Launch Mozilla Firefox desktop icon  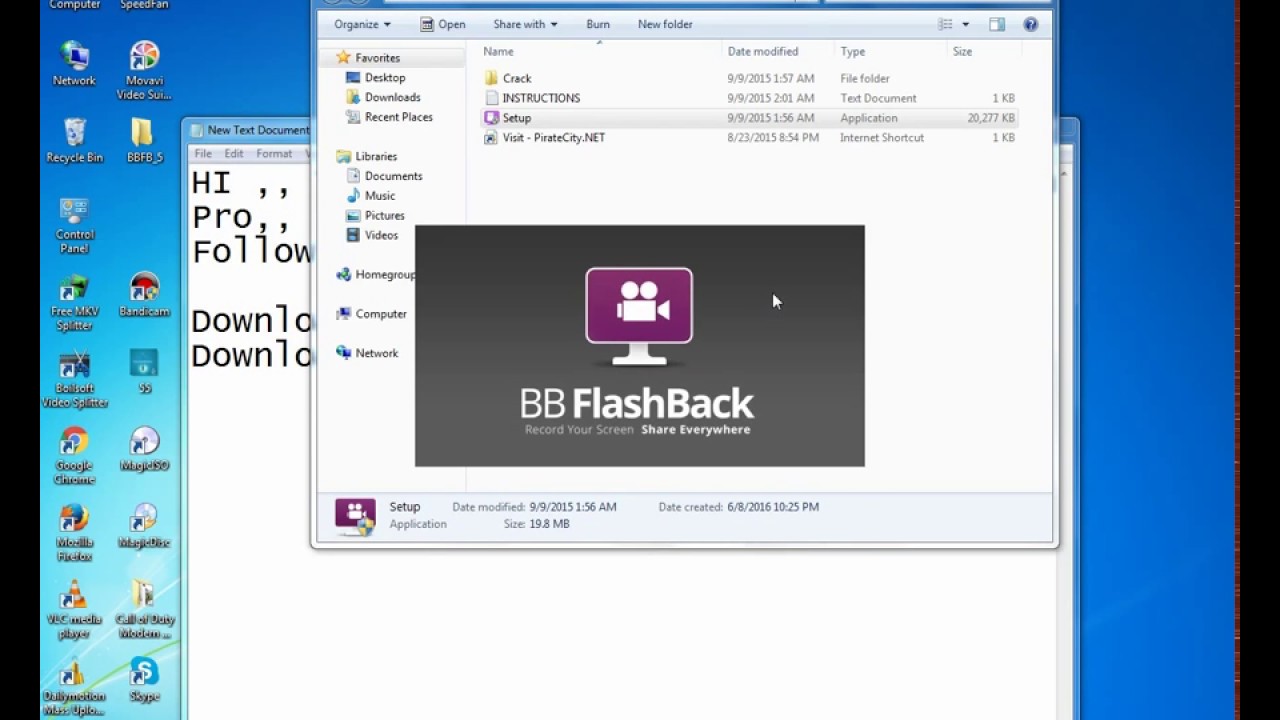[x=74, y=533]
